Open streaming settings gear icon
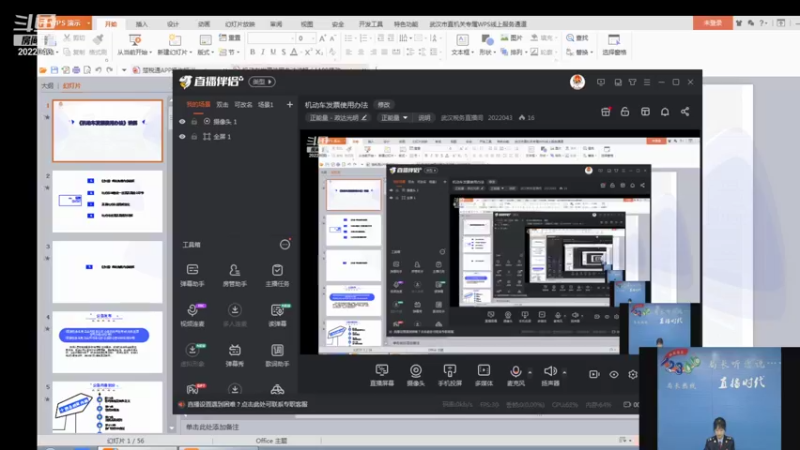 point(633,374)
